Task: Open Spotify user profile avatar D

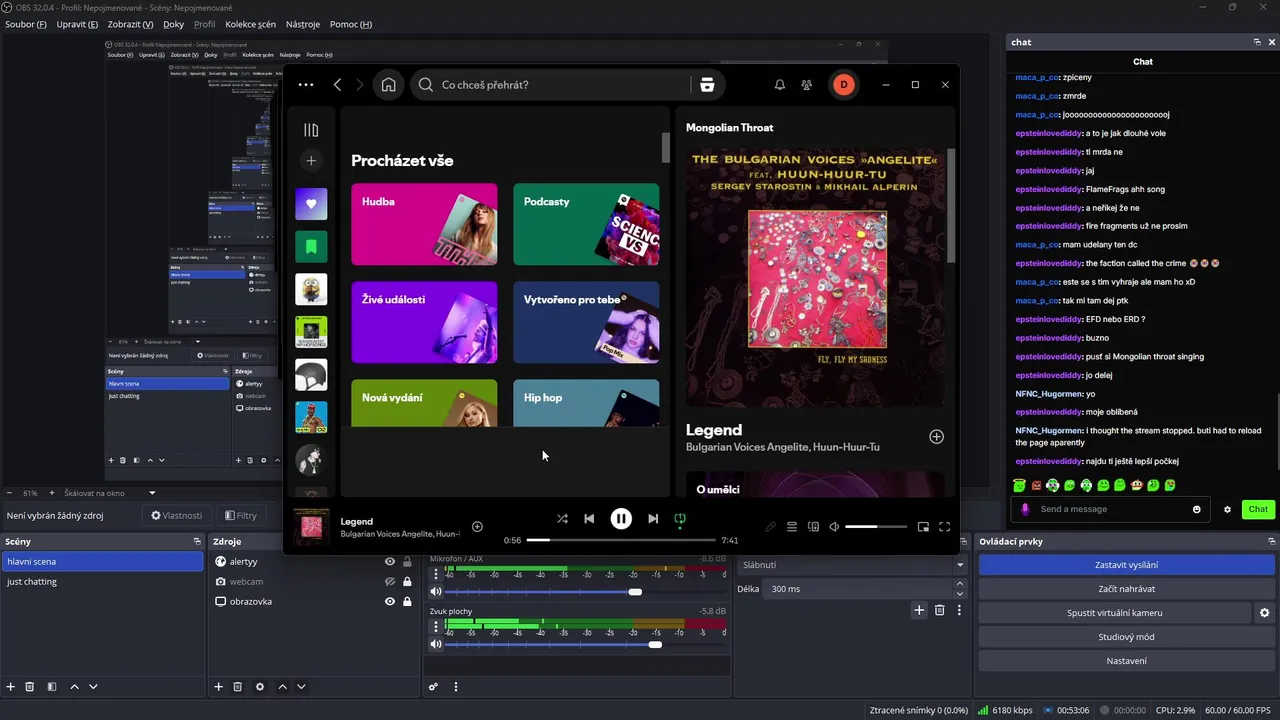Action: [843, 85]
